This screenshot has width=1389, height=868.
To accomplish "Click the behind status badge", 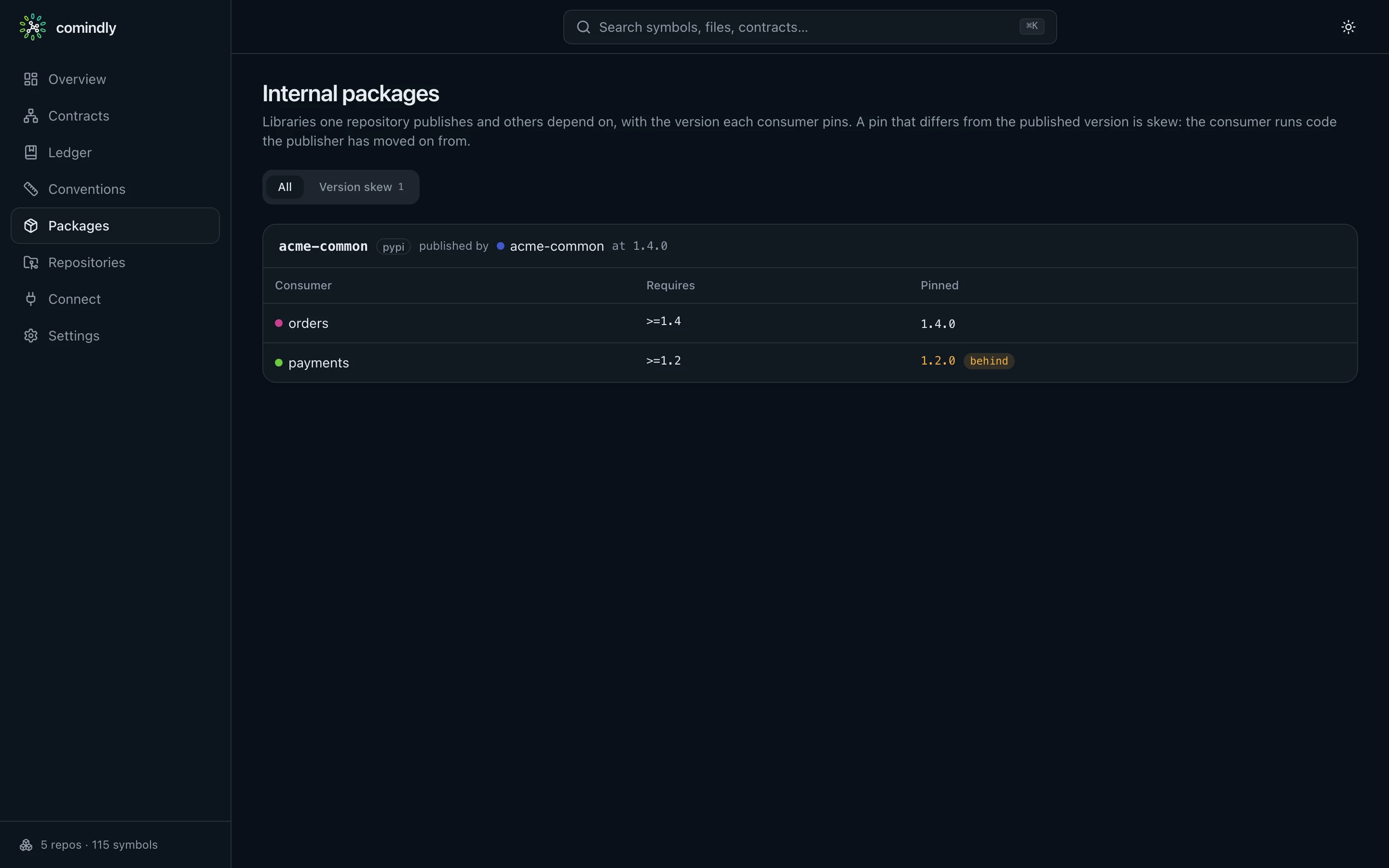I will click(x=988, y=361).
